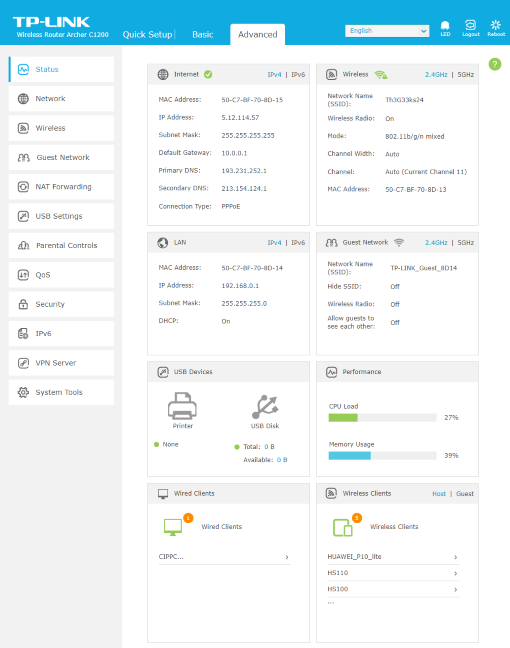This screenshot has width=510, height=648.
Task: Open the green help question mark
Action: (x=495, y=64)
